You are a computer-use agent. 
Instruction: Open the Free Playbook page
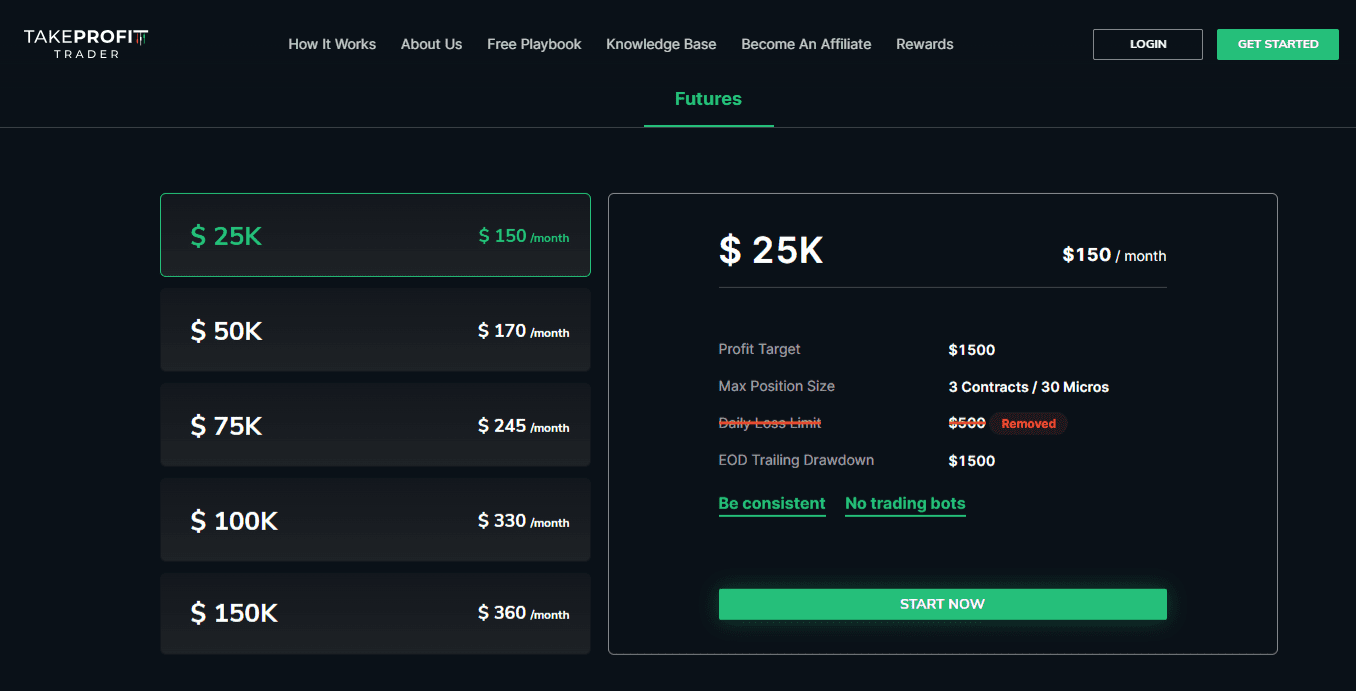[x=534, y=44]
